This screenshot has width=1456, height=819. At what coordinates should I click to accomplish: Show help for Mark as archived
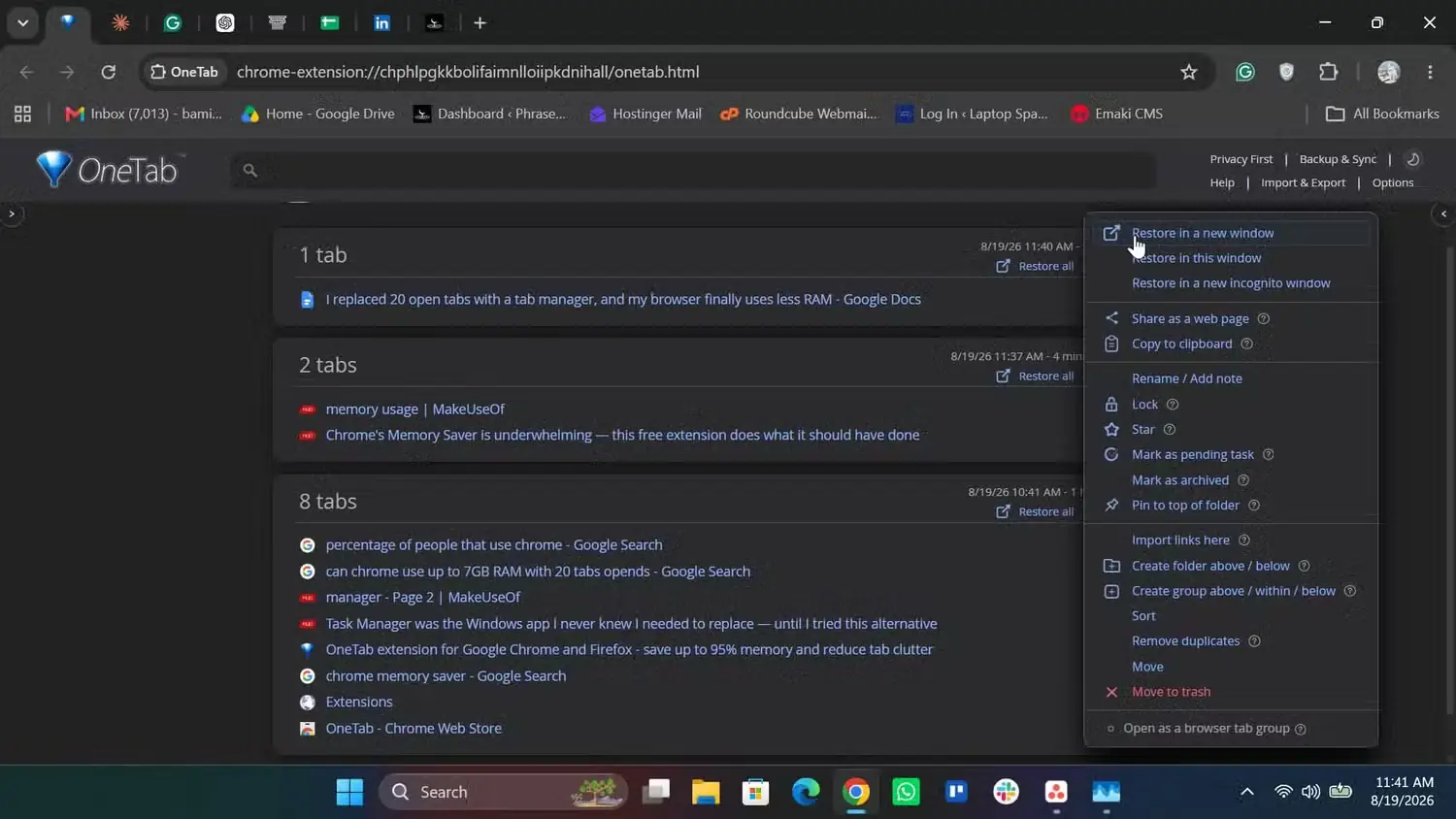coord(1243,479)
